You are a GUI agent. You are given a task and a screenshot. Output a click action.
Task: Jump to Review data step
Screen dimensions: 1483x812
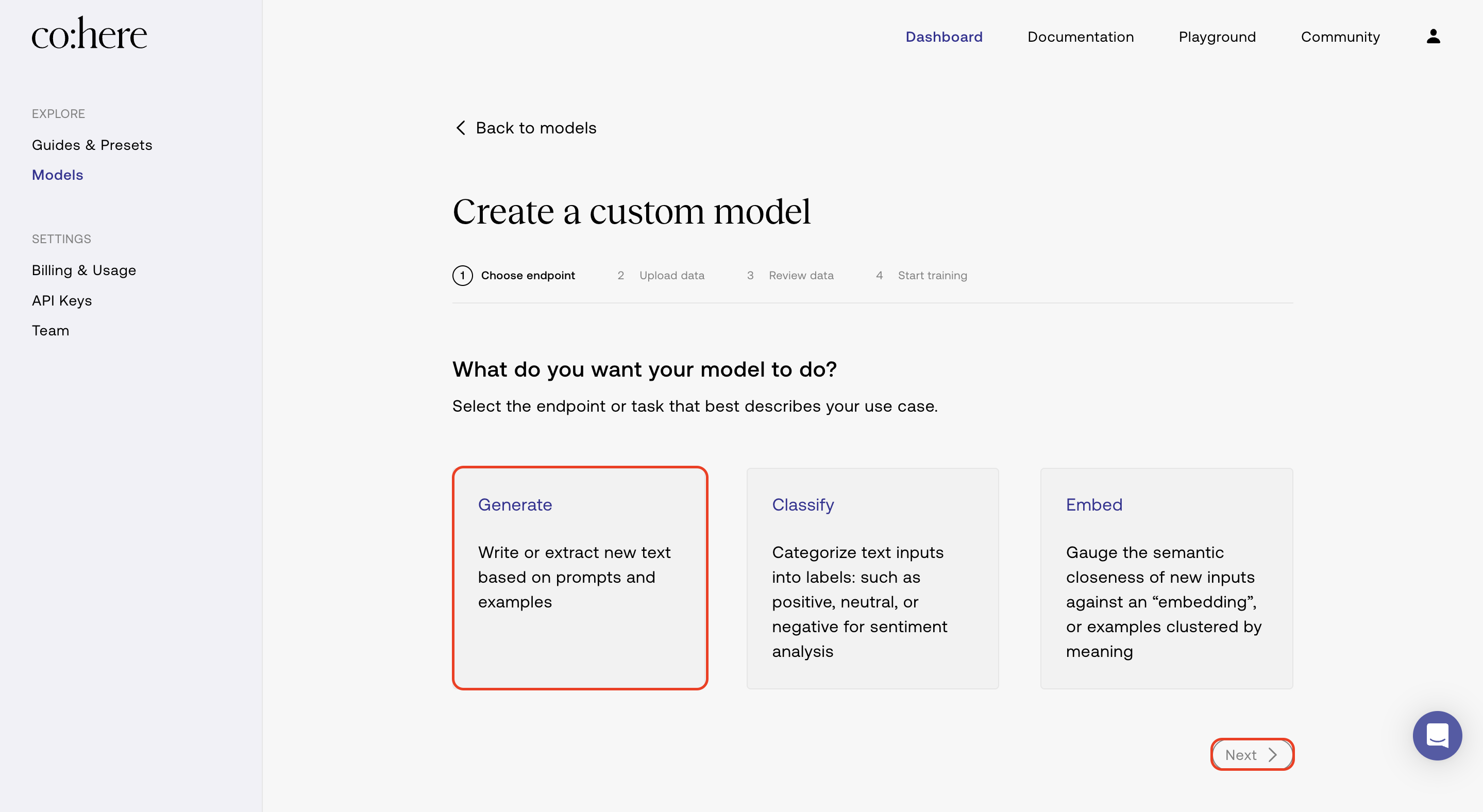point(800,276)
